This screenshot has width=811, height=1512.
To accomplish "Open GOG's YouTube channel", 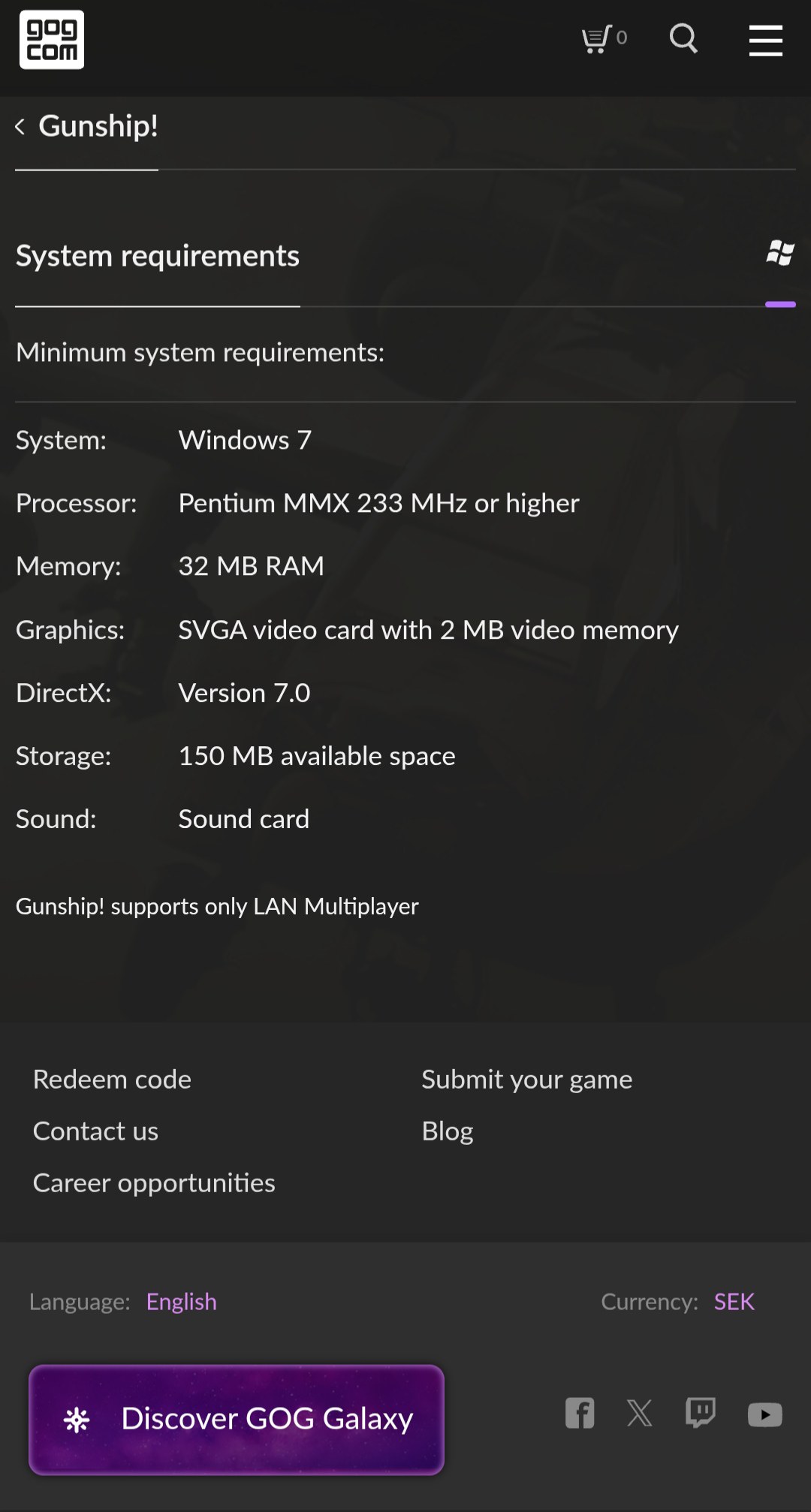I will click(765, 1414).
